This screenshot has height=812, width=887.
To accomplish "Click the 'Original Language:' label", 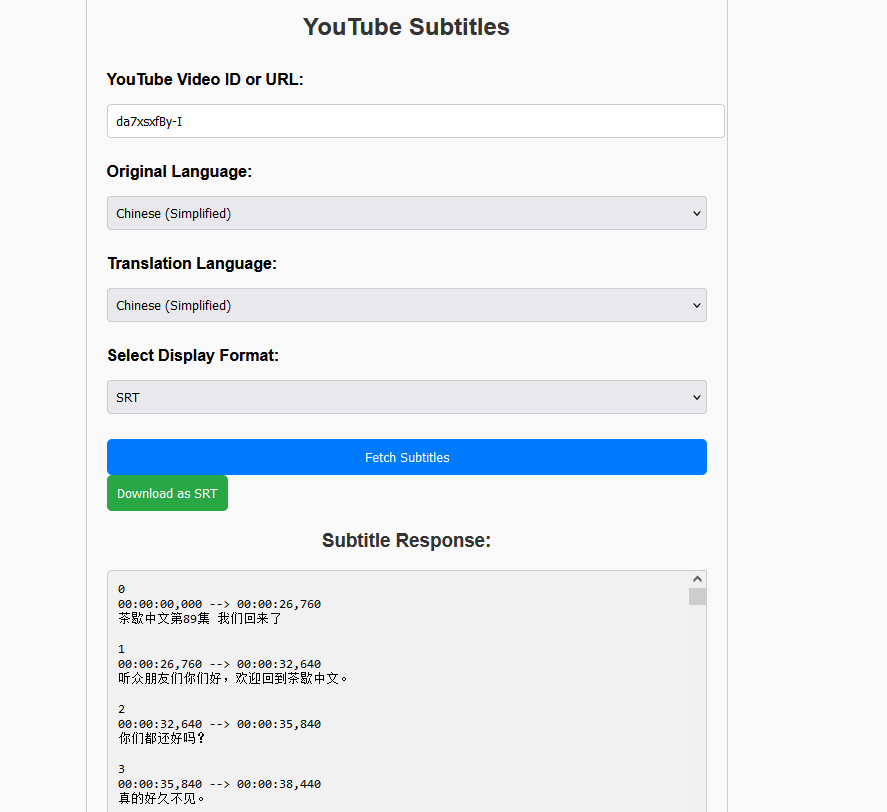I will pos(179,171).
